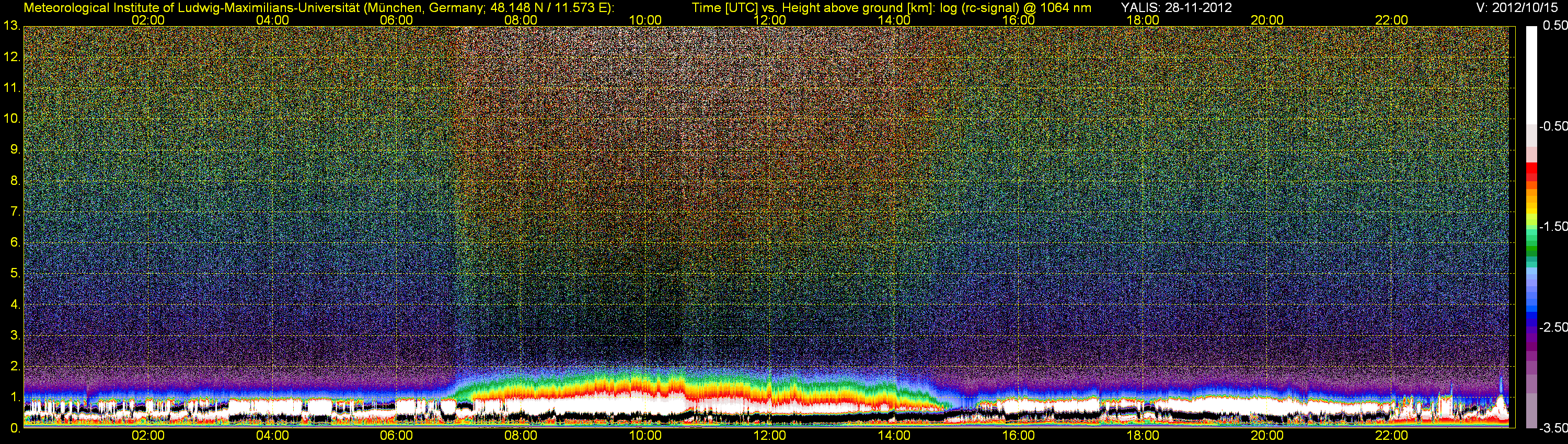This screenshot has height=444, width=1568.
Task: Click the 04:00 label on the bottom time axis
Action: (272, 436)
